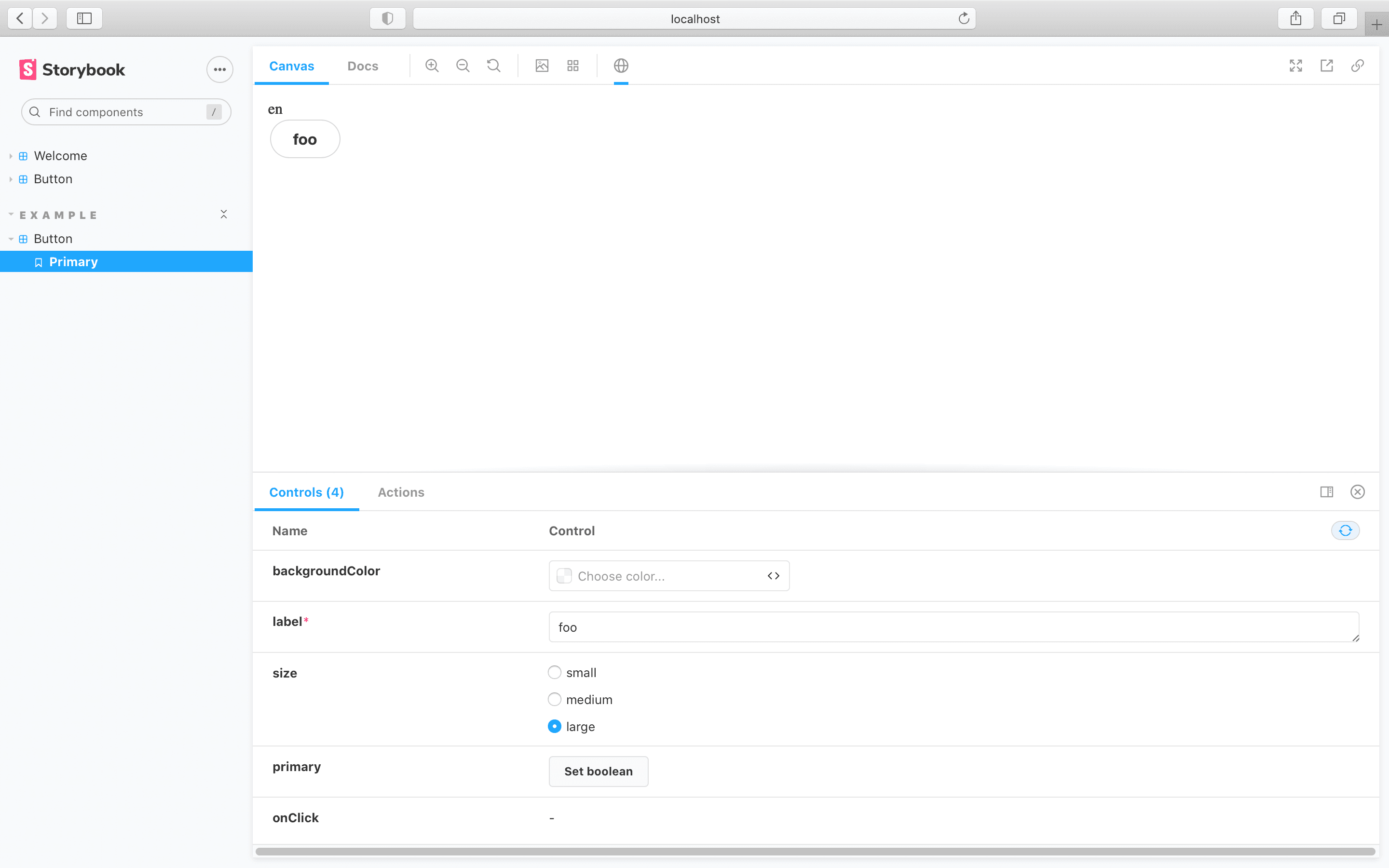Expand the Button component in sidebar
The image size is (1389, 868).
(11, 178)
